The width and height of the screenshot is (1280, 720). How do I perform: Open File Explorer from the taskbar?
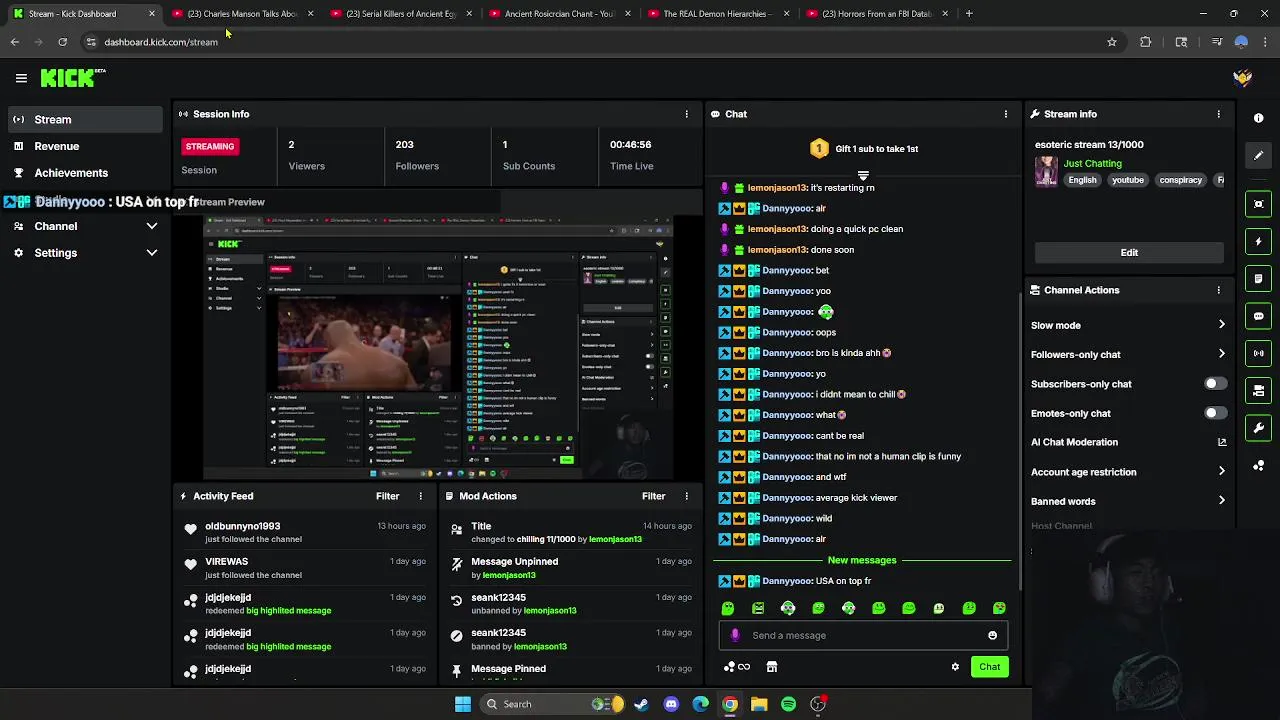click(759, 704)
